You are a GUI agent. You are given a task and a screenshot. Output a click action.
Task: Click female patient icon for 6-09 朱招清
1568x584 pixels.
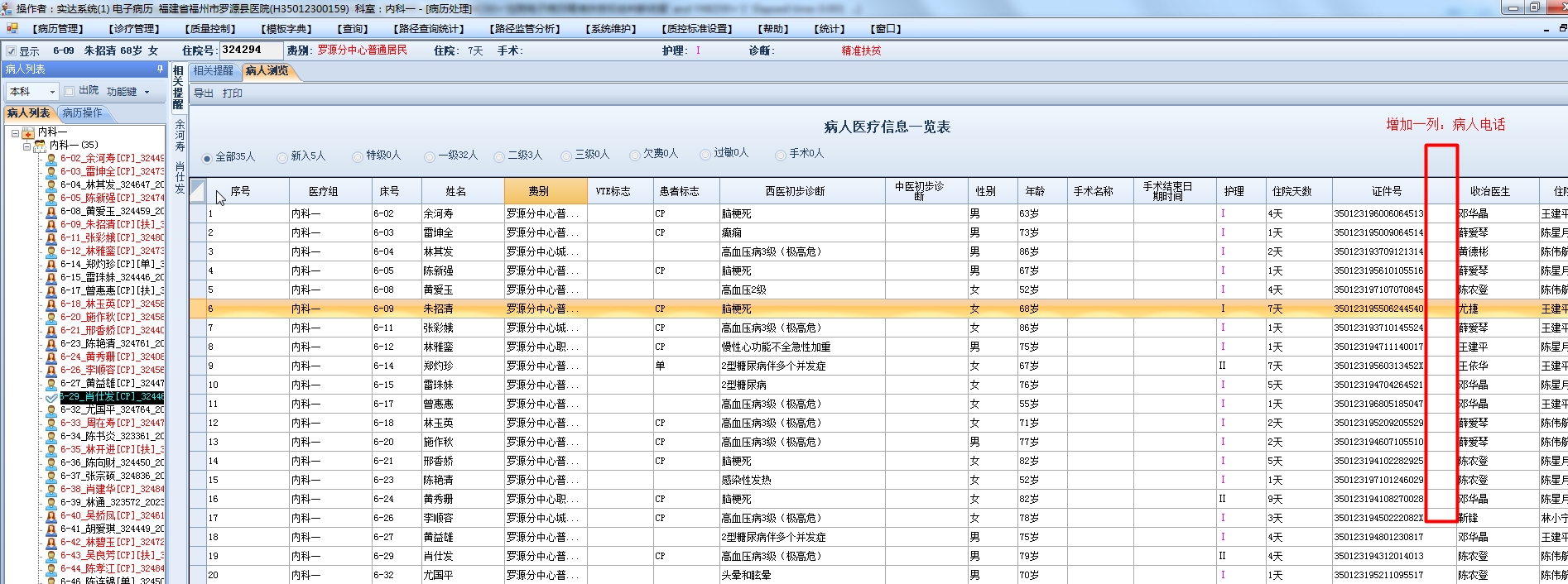(51, 224)
